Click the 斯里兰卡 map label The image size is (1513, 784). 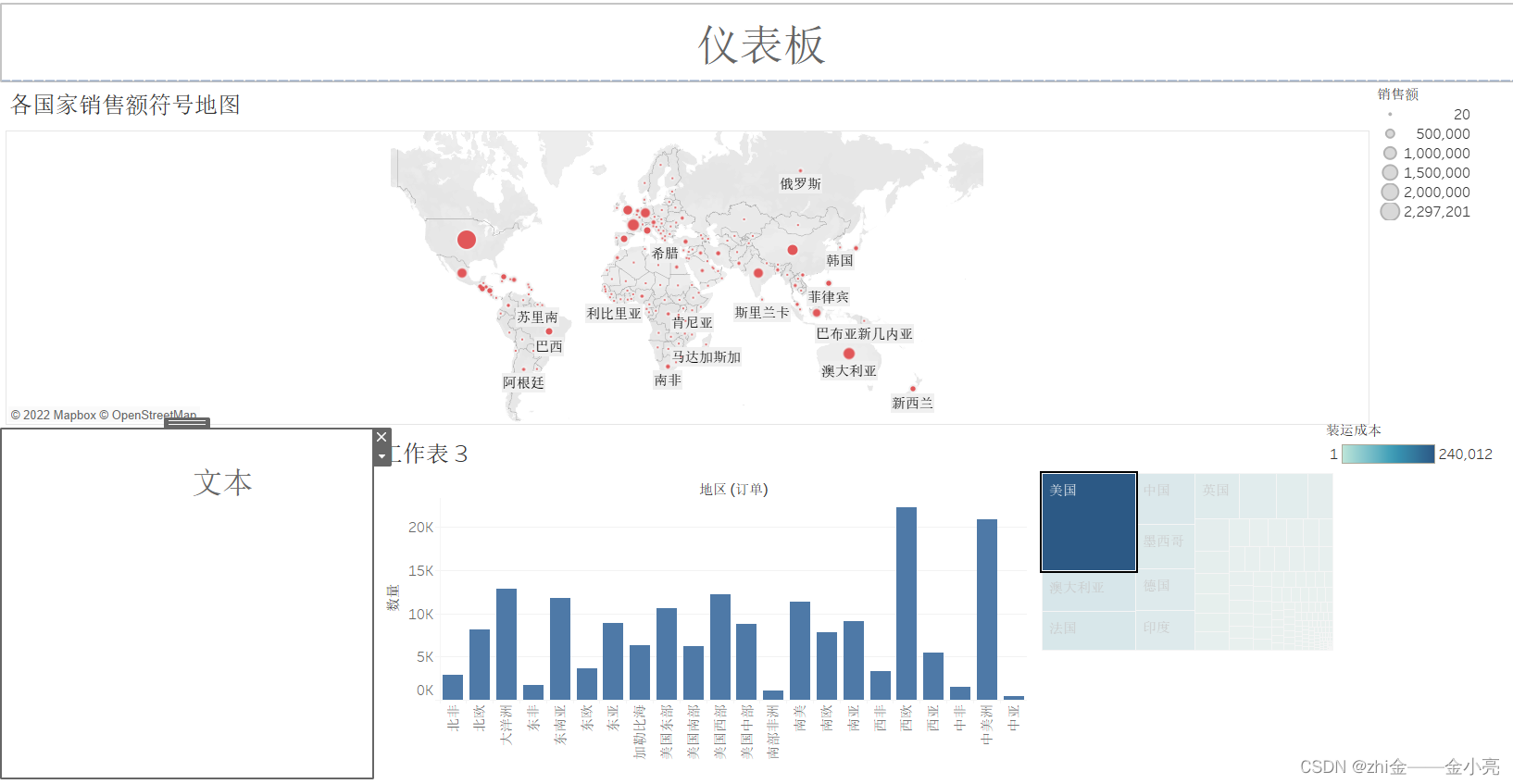point(762,312)
